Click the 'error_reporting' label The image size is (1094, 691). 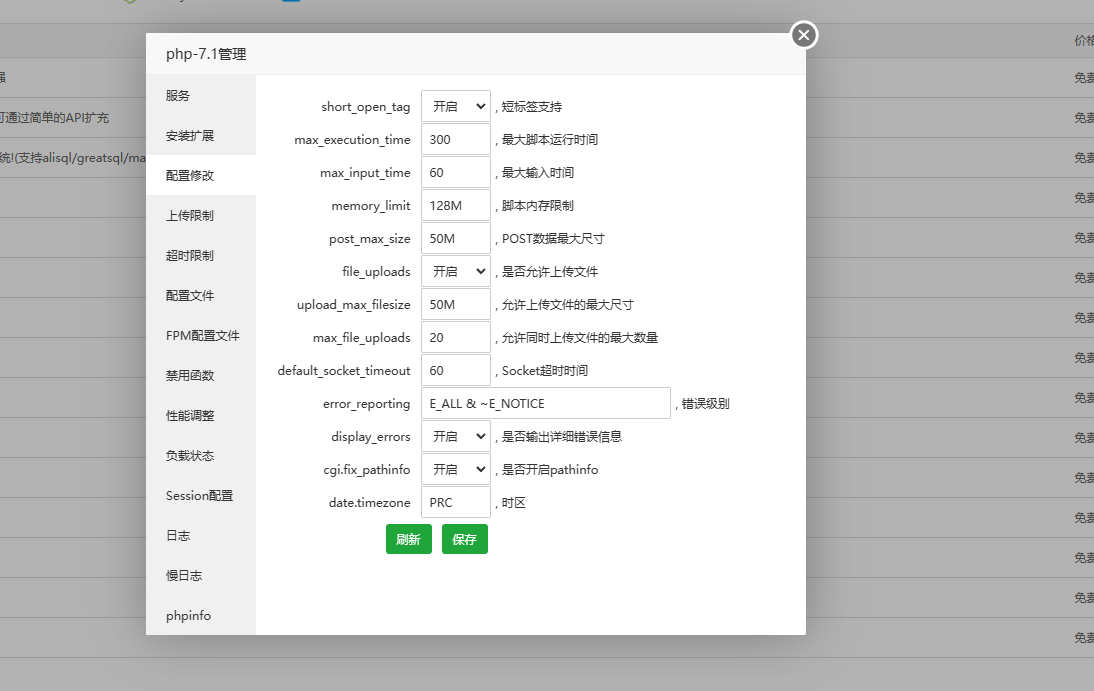pos(366,404)
